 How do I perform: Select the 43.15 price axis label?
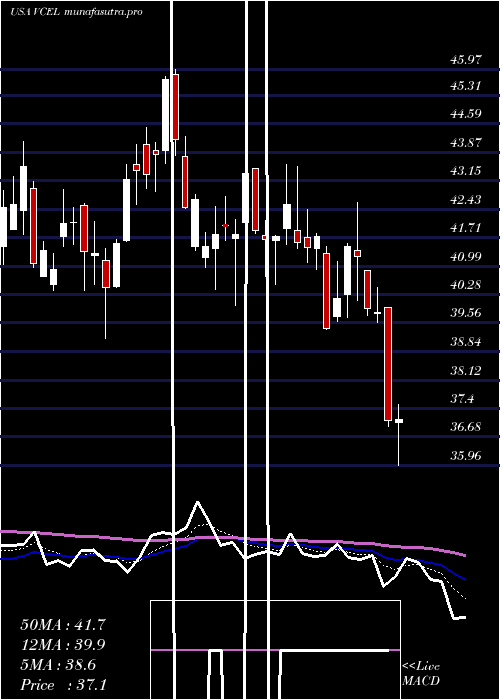(465, 171)
